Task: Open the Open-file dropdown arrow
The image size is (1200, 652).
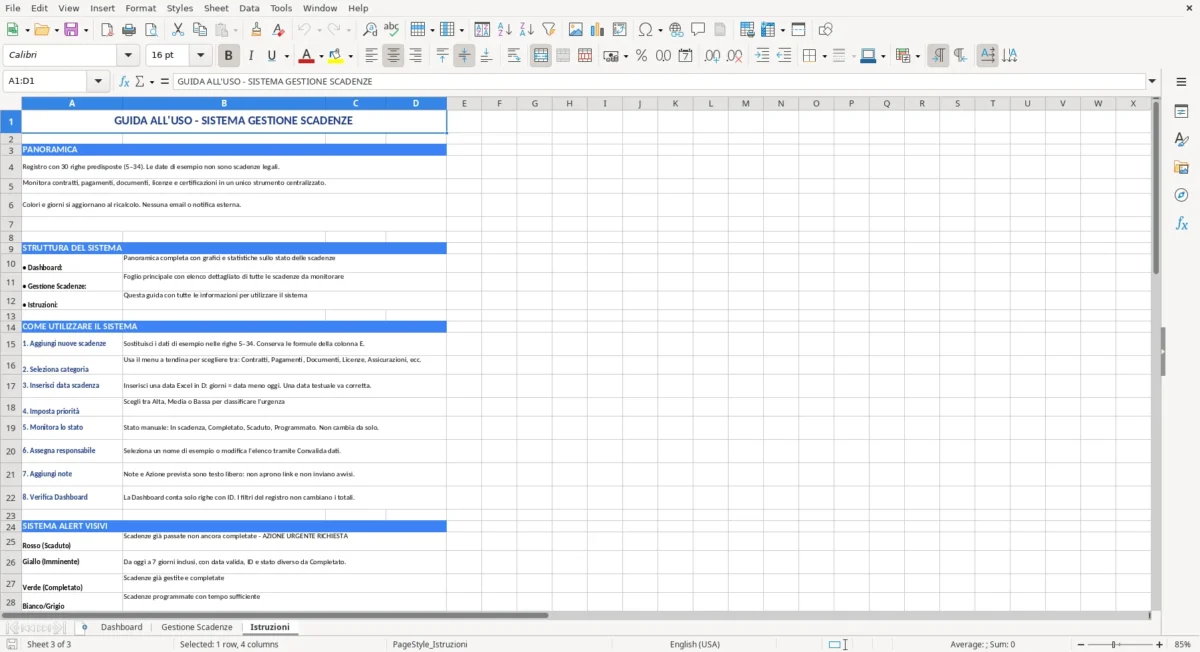Action: coord(54,30)
